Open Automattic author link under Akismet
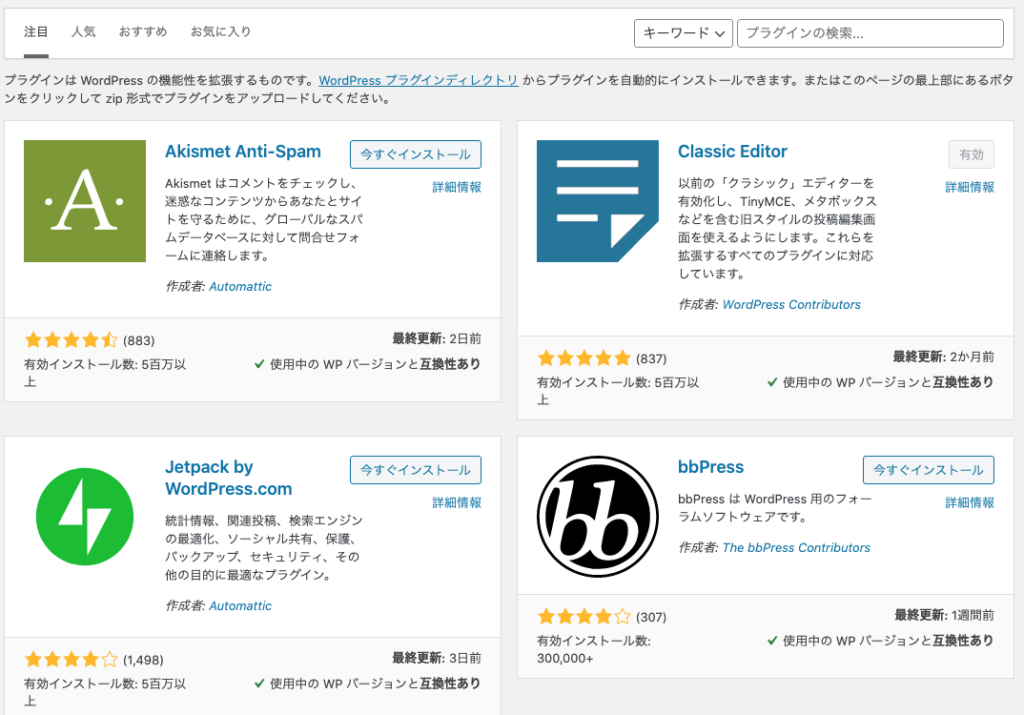The height and width of the screenshot is (715, 1024). [x=240, y=287]
